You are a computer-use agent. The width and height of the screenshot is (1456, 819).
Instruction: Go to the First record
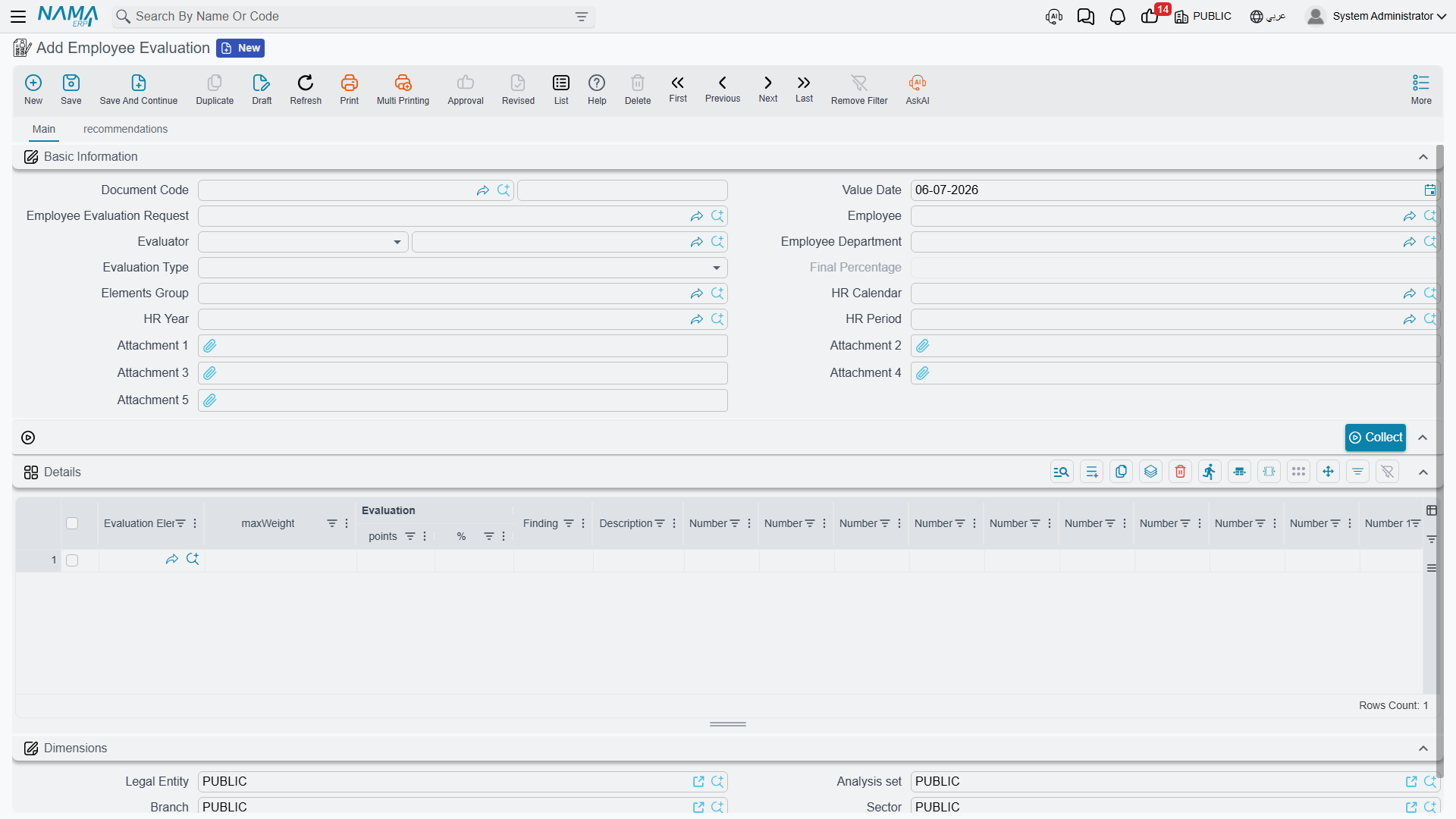click(x=678, y=89)
